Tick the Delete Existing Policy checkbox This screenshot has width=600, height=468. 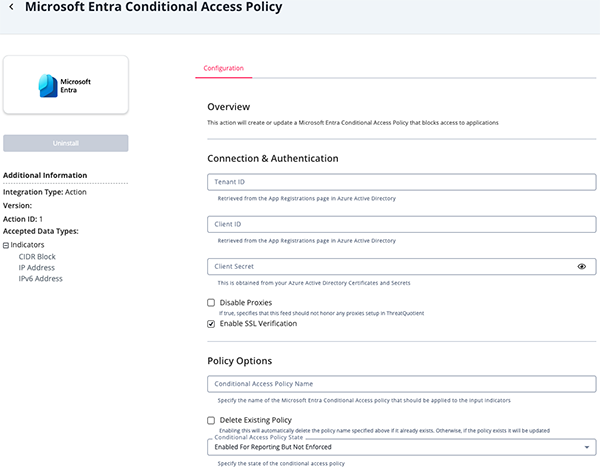(x=211, y=420)
